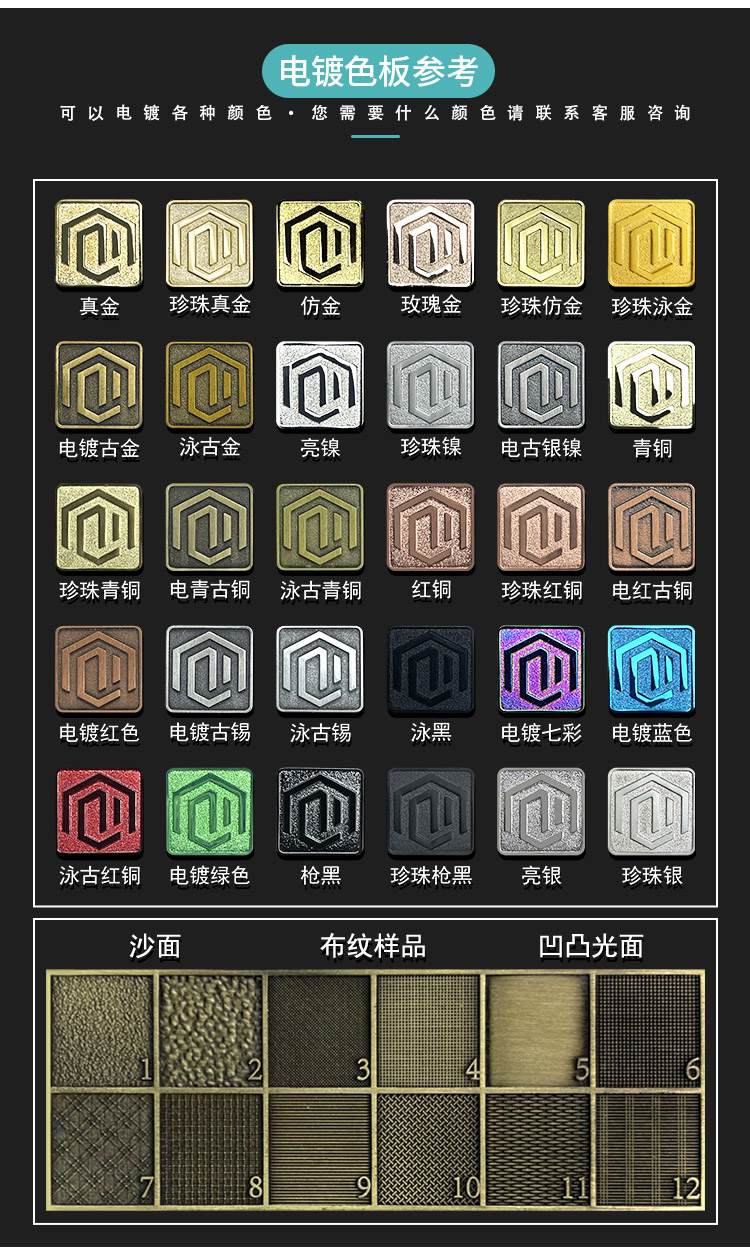750x1248 pixels.
Task: Select the 电镀绿色 green plating swatch
Action: [x=209, y=812]
